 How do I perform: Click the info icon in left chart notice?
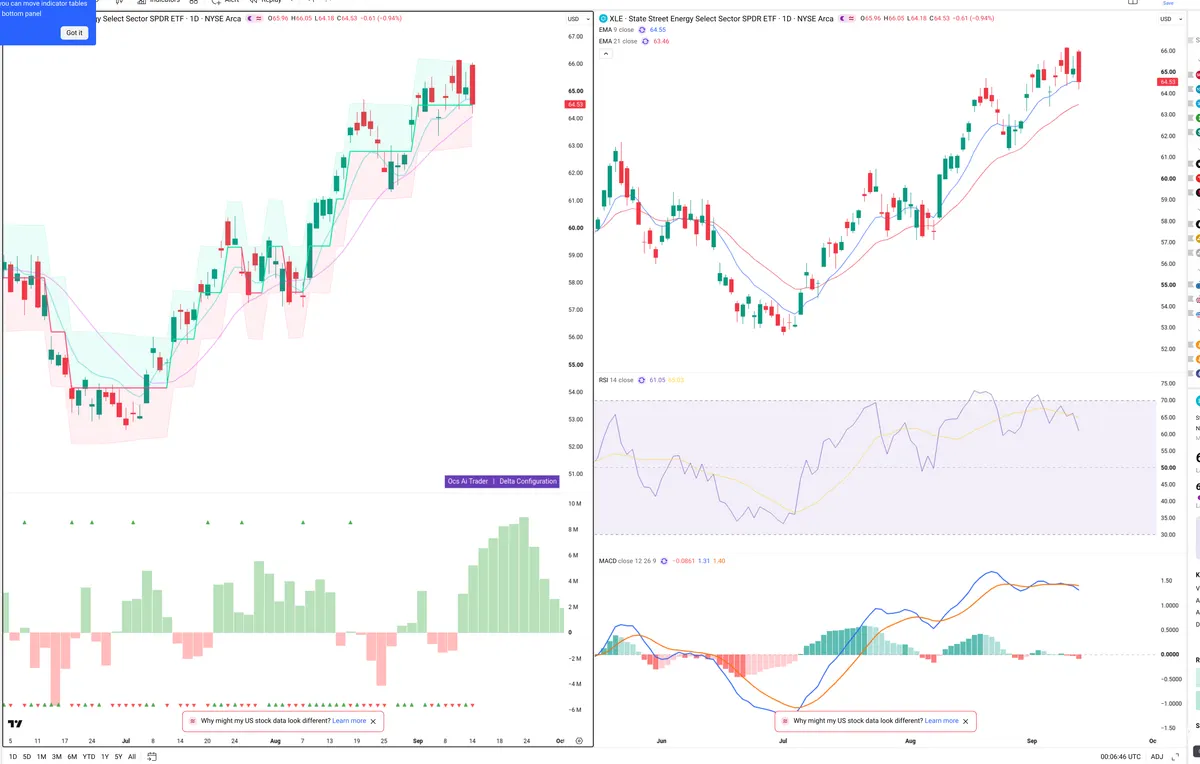pyautogui.click(x=193, y=721)
